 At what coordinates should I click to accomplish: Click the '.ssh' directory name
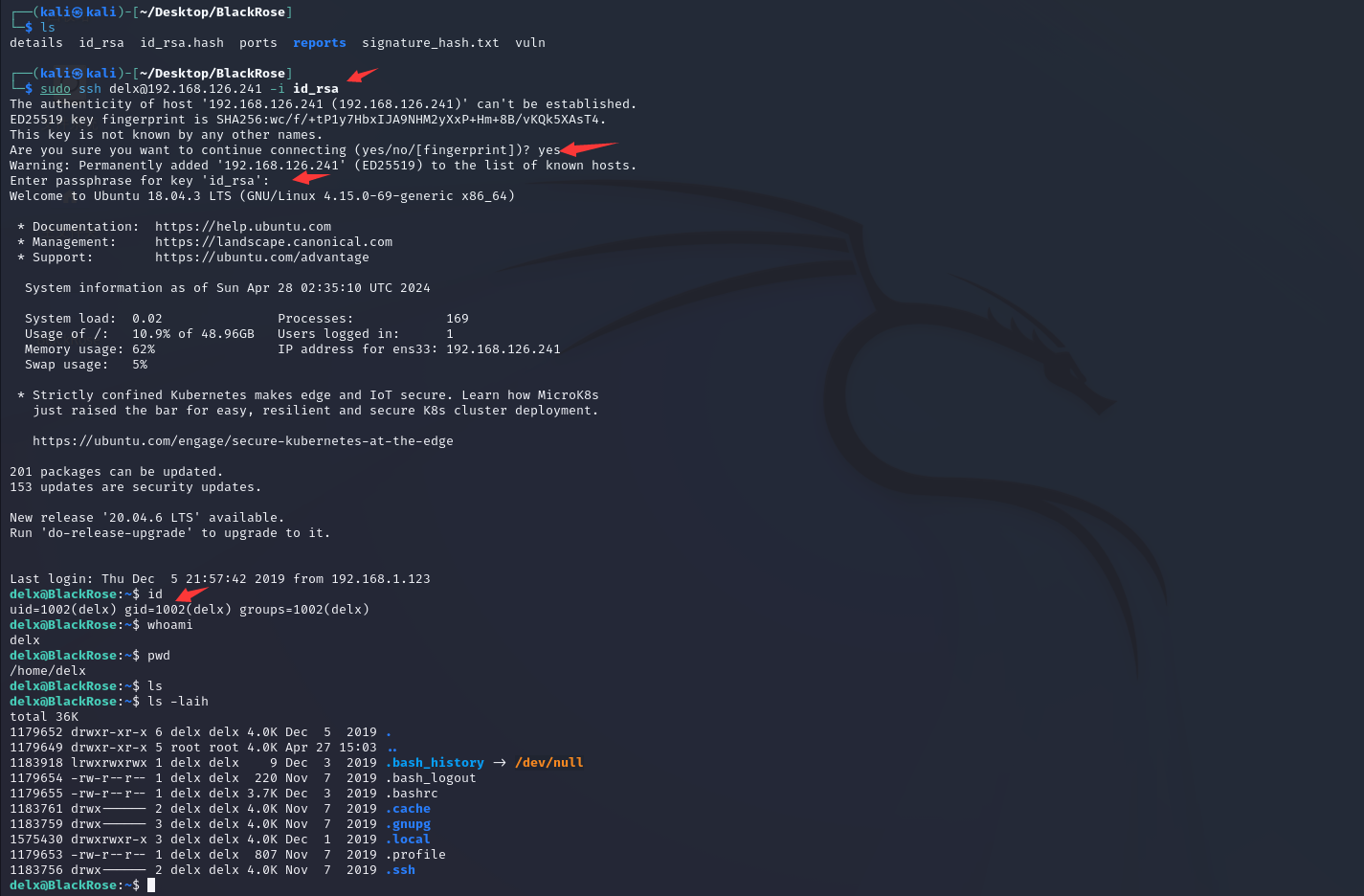(400, 870)
